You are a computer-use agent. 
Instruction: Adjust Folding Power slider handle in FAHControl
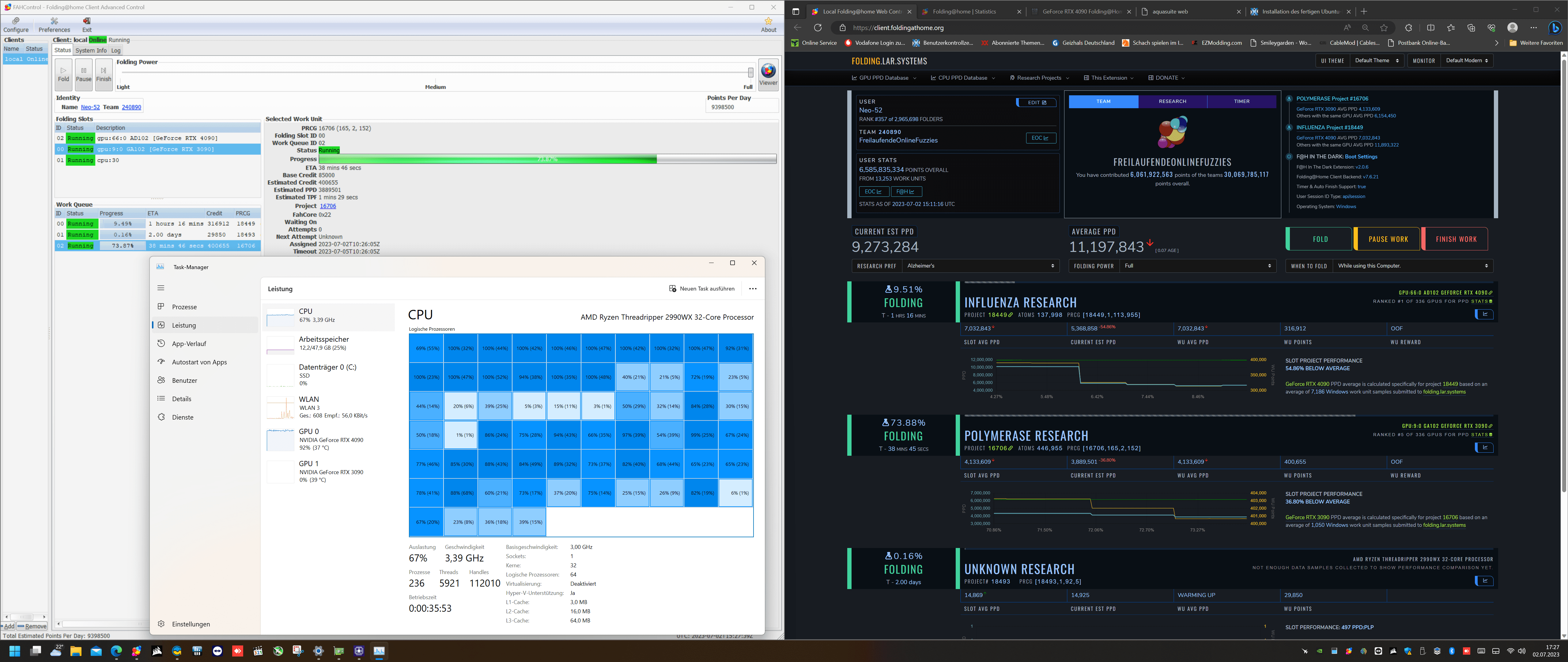(x=750, y=72)
